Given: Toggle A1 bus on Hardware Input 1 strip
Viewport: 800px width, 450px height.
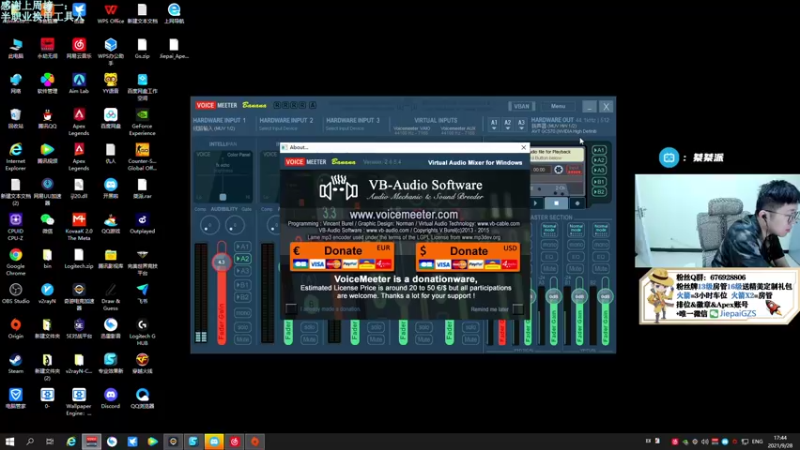Looking at the screenshot, I should coord(242,246).
